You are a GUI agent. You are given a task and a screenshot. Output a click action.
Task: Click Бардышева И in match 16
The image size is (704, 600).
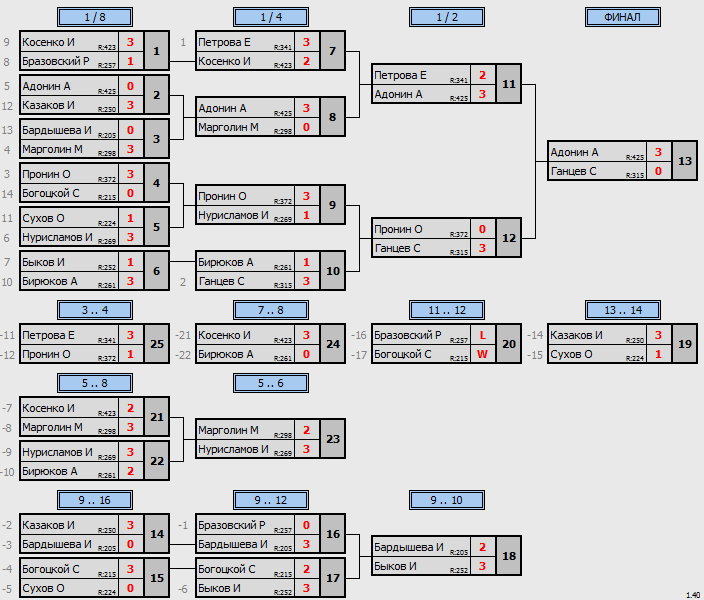coord(233,544)
